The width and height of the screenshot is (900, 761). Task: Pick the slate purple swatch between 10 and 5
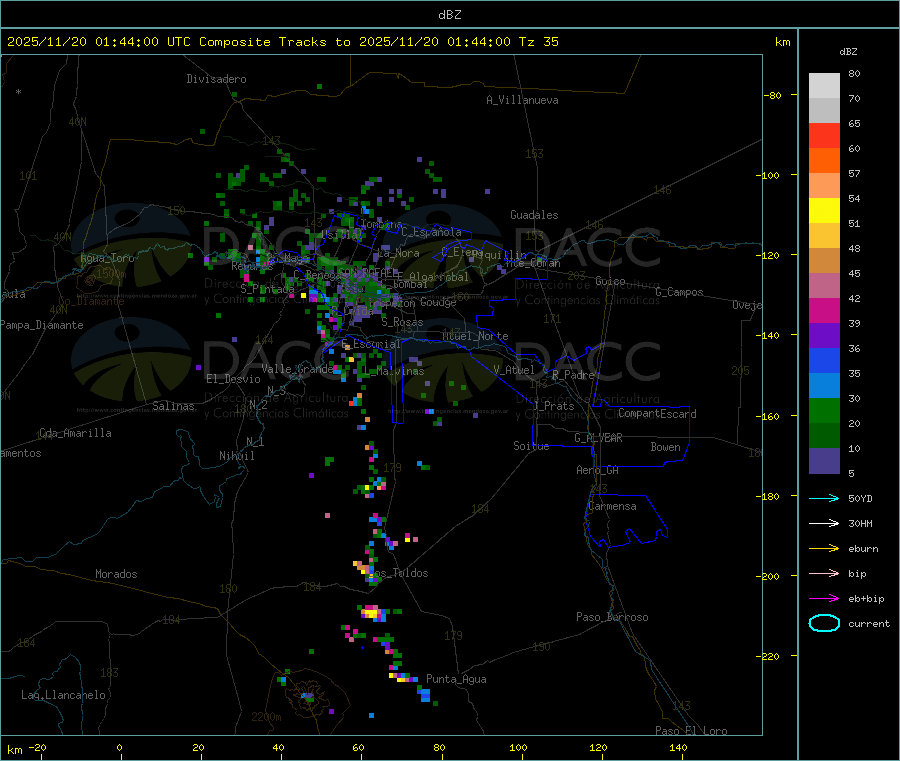tap(824, 461)
